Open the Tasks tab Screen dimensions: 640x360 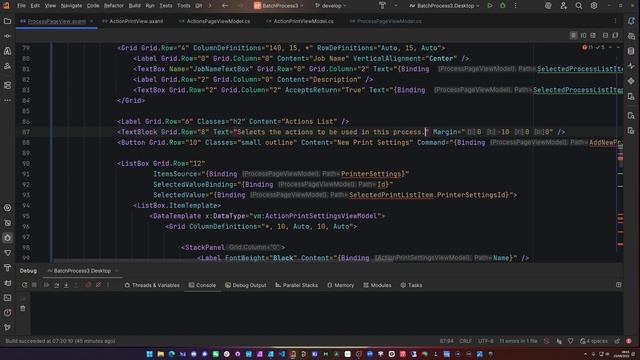[411, 285]
